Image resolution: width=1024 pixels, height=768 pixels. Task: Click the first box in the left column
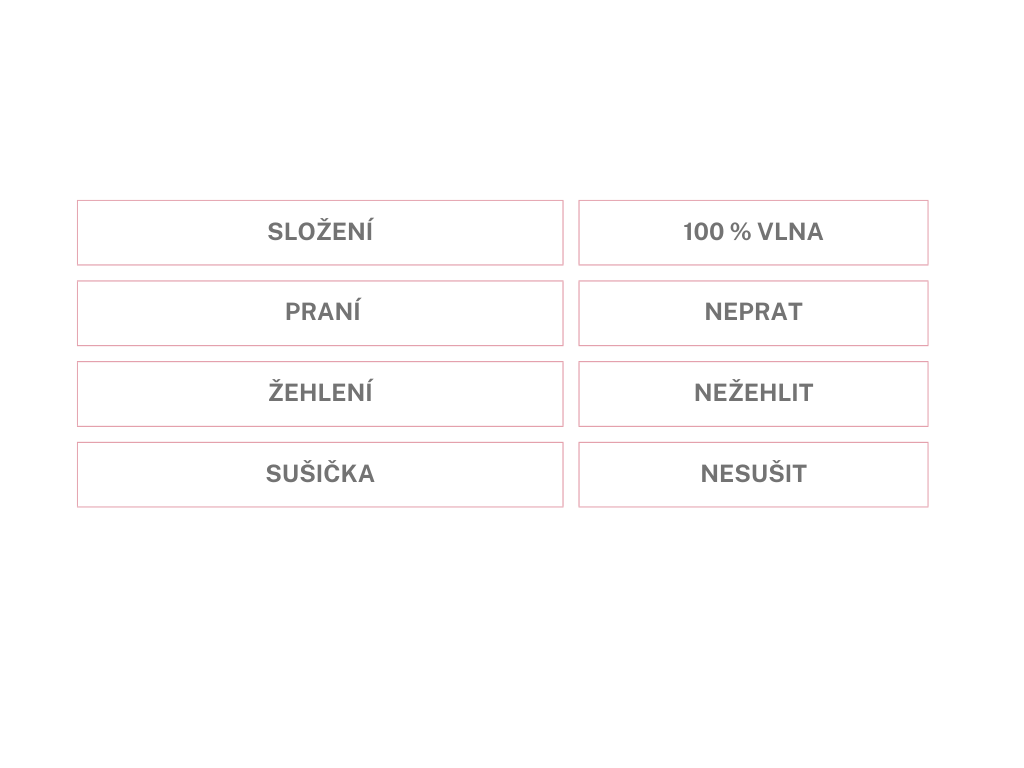point(320,232)
